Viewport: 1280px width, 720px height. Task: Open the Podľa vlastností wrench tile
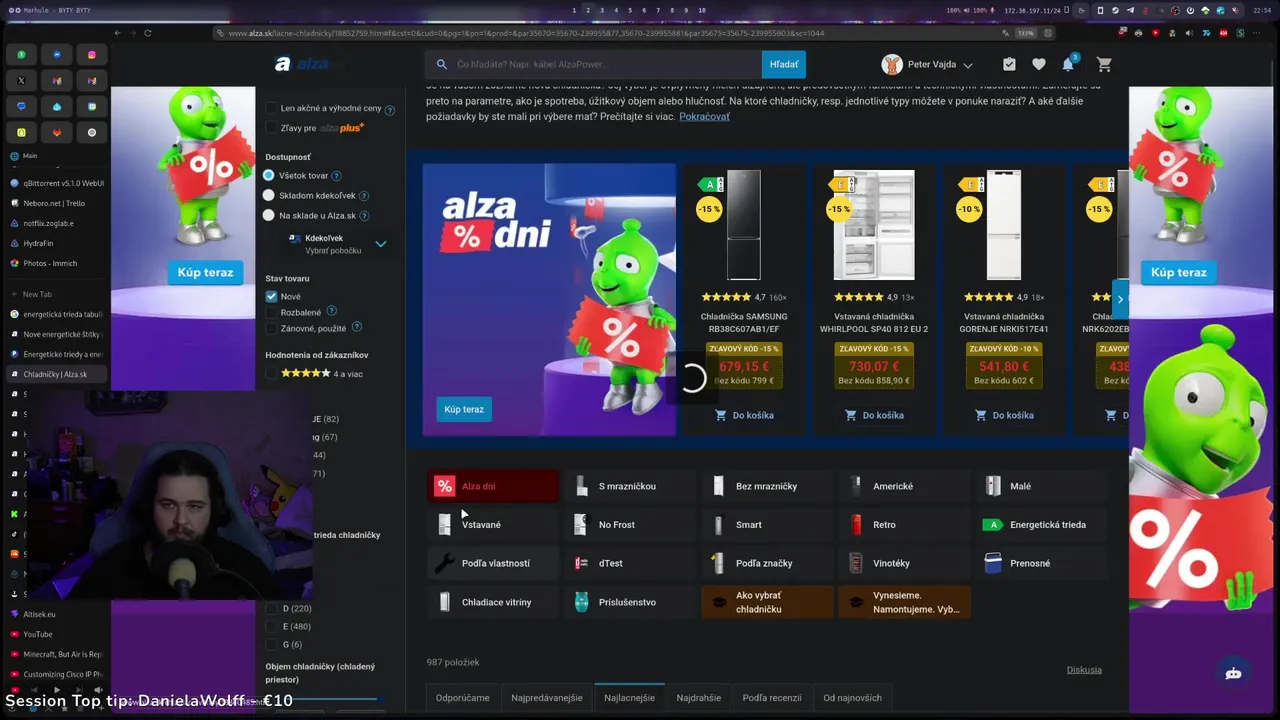pyautogui.click(x=493, y=563)
